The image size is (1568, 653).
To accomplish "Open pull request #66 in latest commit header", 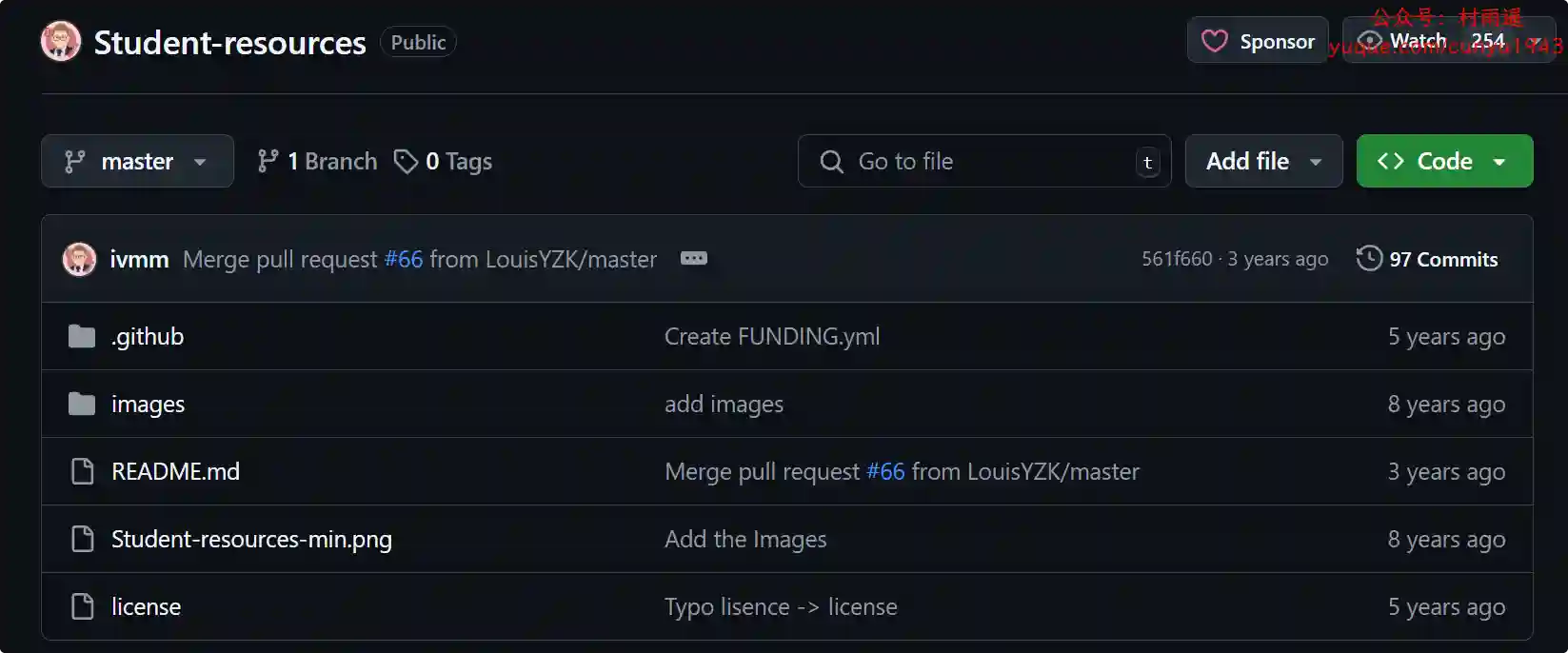I will (x=404, y=259).
